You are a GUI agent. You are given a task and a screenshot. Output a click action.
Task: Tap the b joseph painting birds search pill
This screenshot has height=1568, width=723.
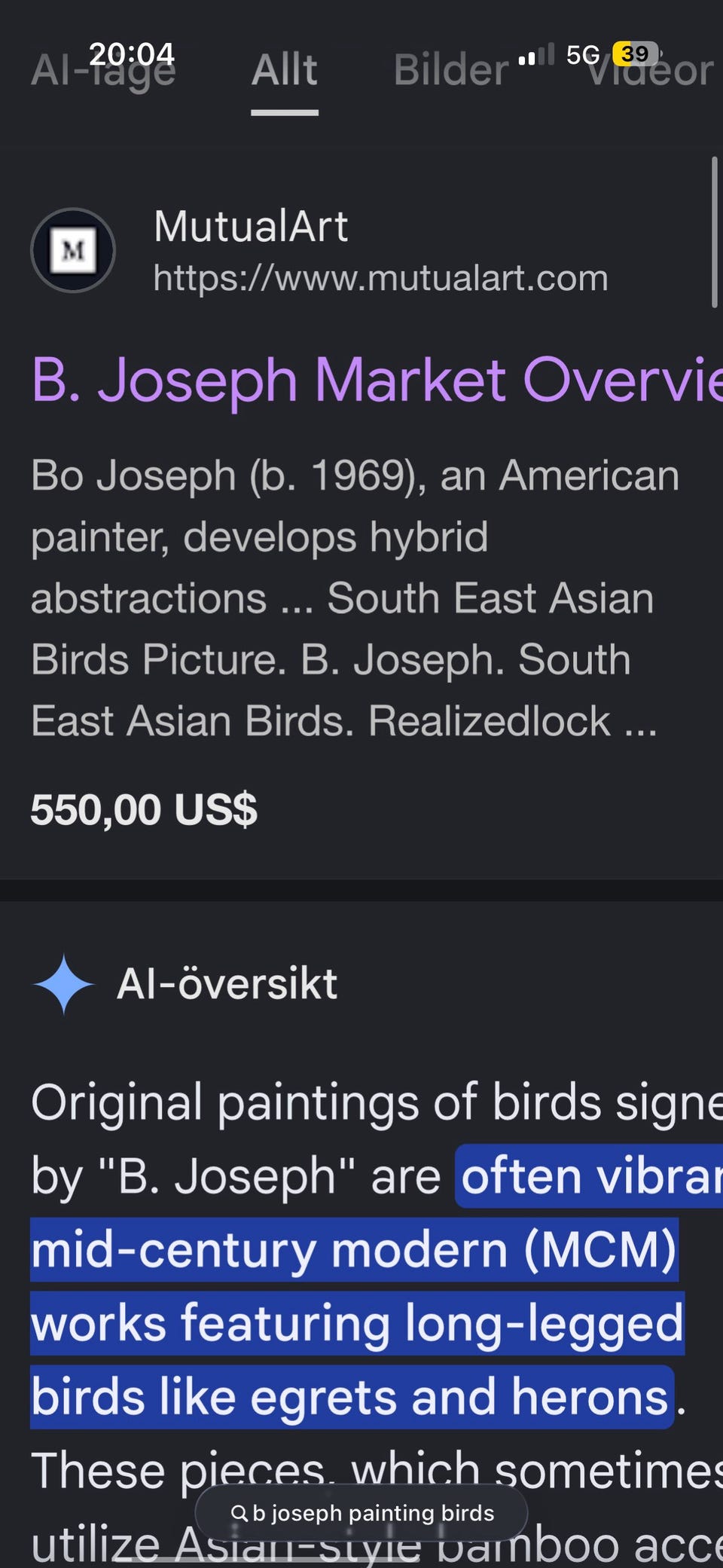point(361,1513)
